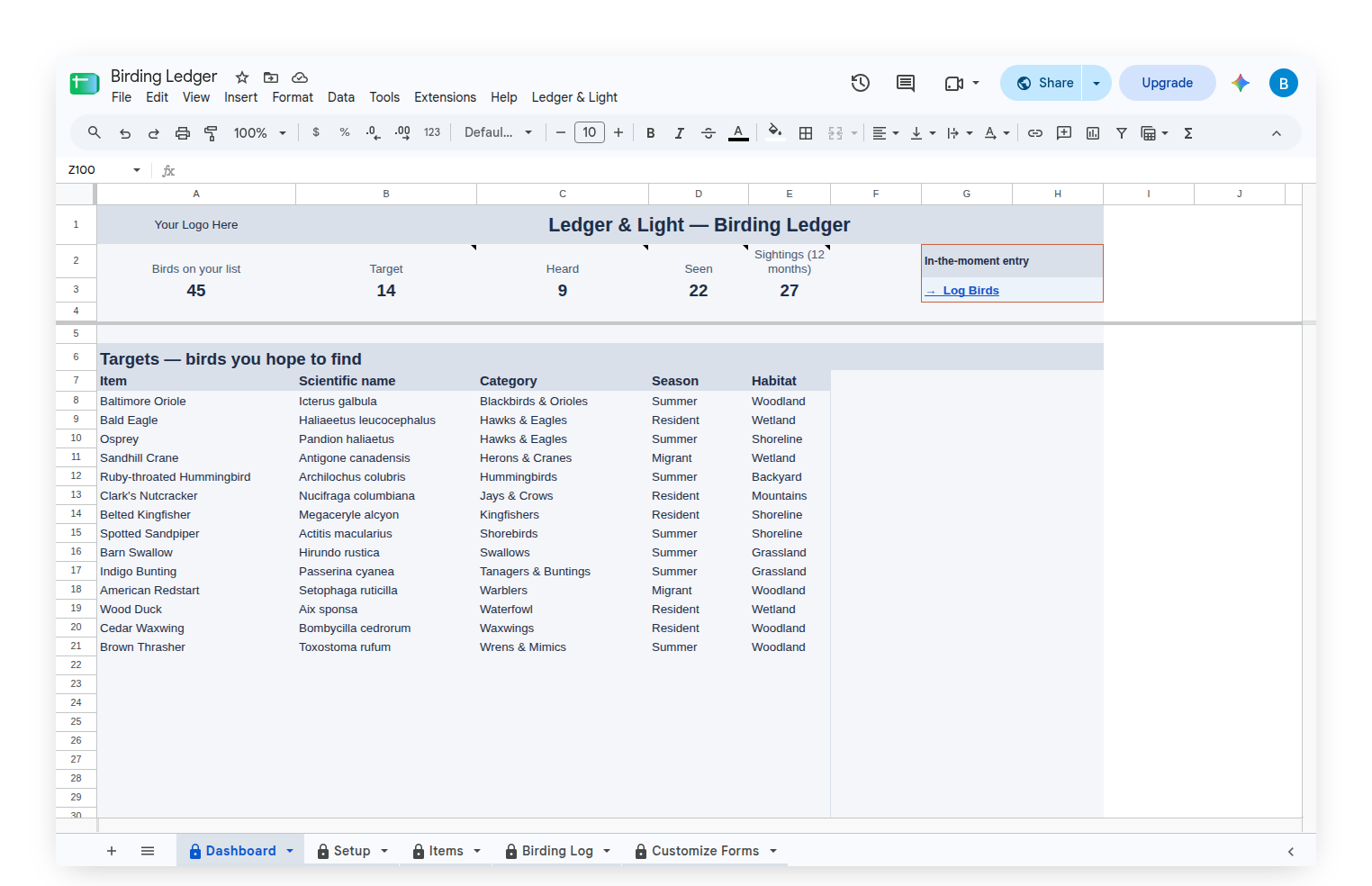Increase decimal places
The width and height of the screenshot is (1372, 886).
(x=402, y=132)
